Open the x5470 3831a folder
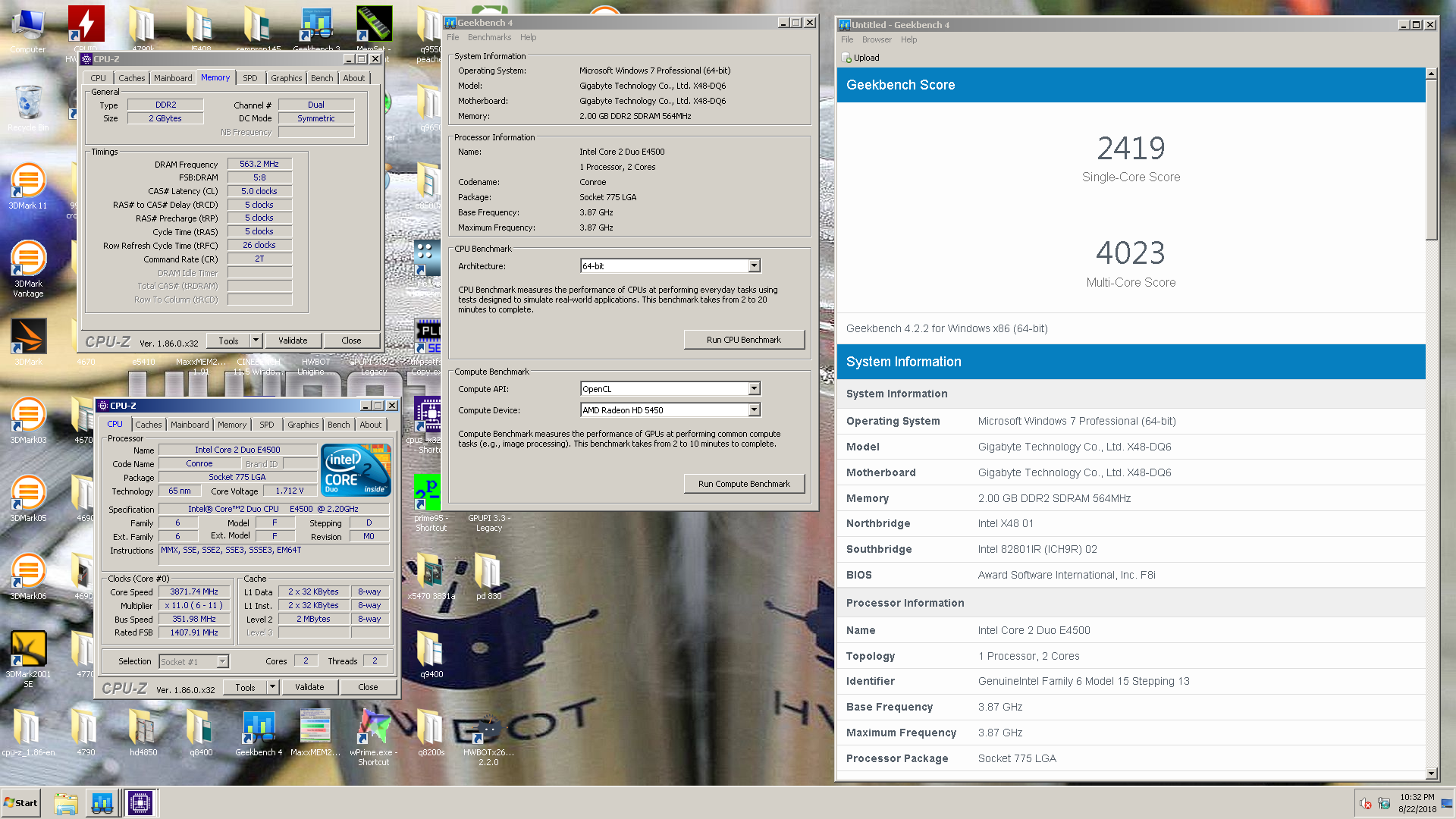1456x819 pixels. pyautogui.click(x=431, y=576)
